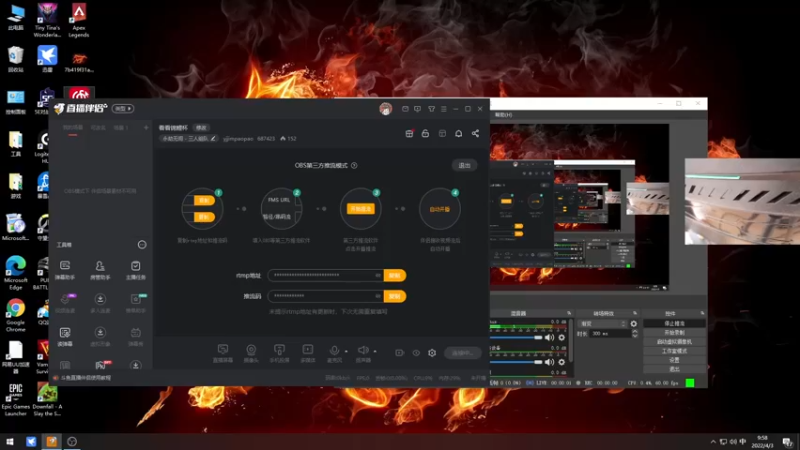
Task: Undock the OBS scene transitions panel
Action: (635, 313)
